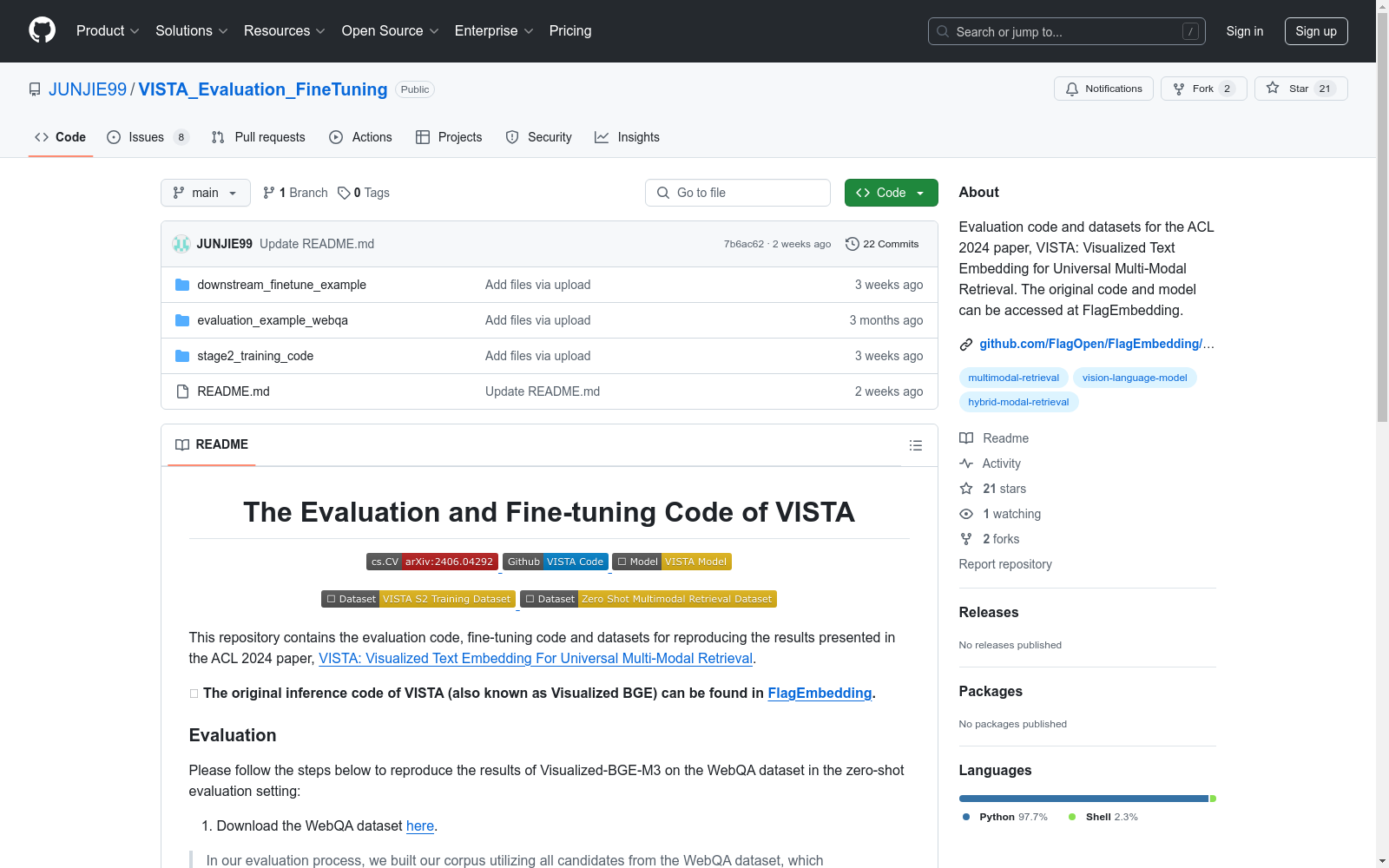Click the repository icon beside JUNJIE99
The height and width of the screenshot is (868, 1389).
pos(35,89)
